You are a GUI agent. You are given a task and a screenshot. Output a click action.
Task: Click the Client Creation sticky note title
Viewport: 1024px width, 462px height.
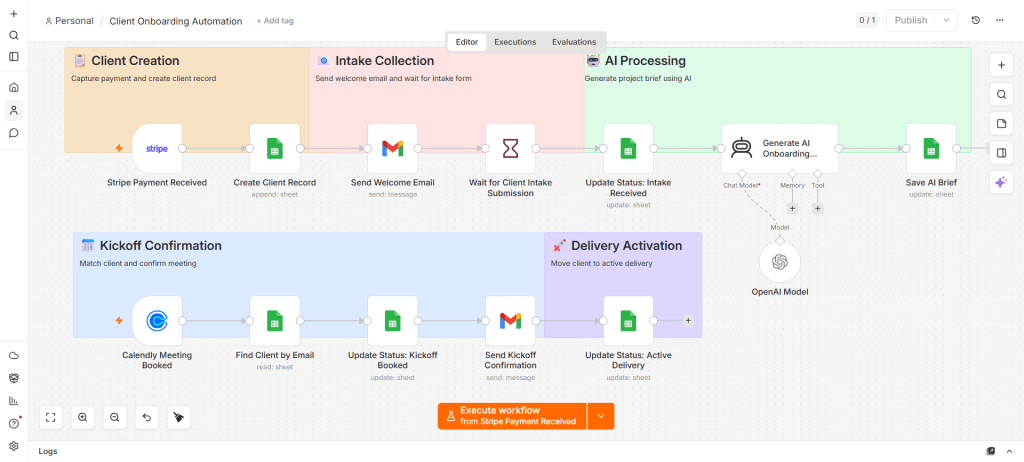pyautogui.click(x=135, y=61)
